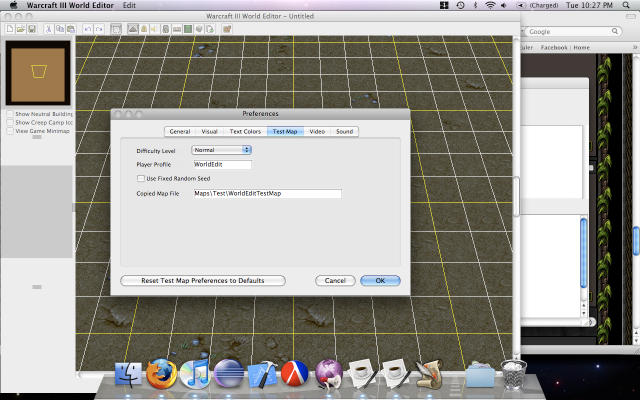Open the Object Editor icon

166,29
